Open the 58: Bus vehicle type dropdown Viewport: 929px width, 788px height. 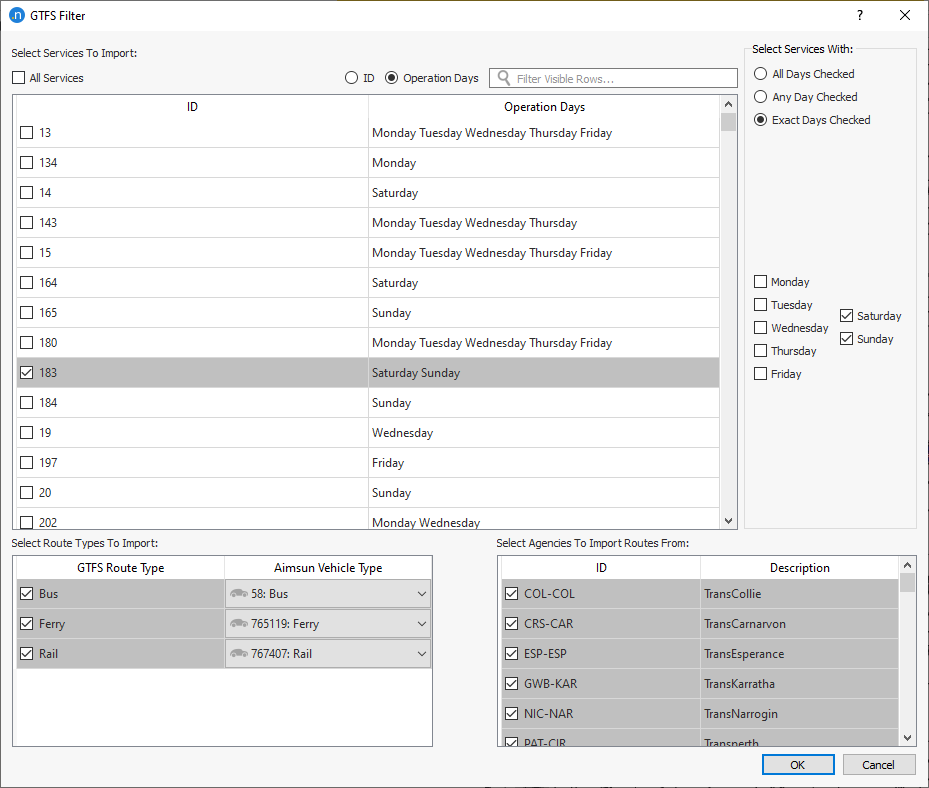pos(420,595)
